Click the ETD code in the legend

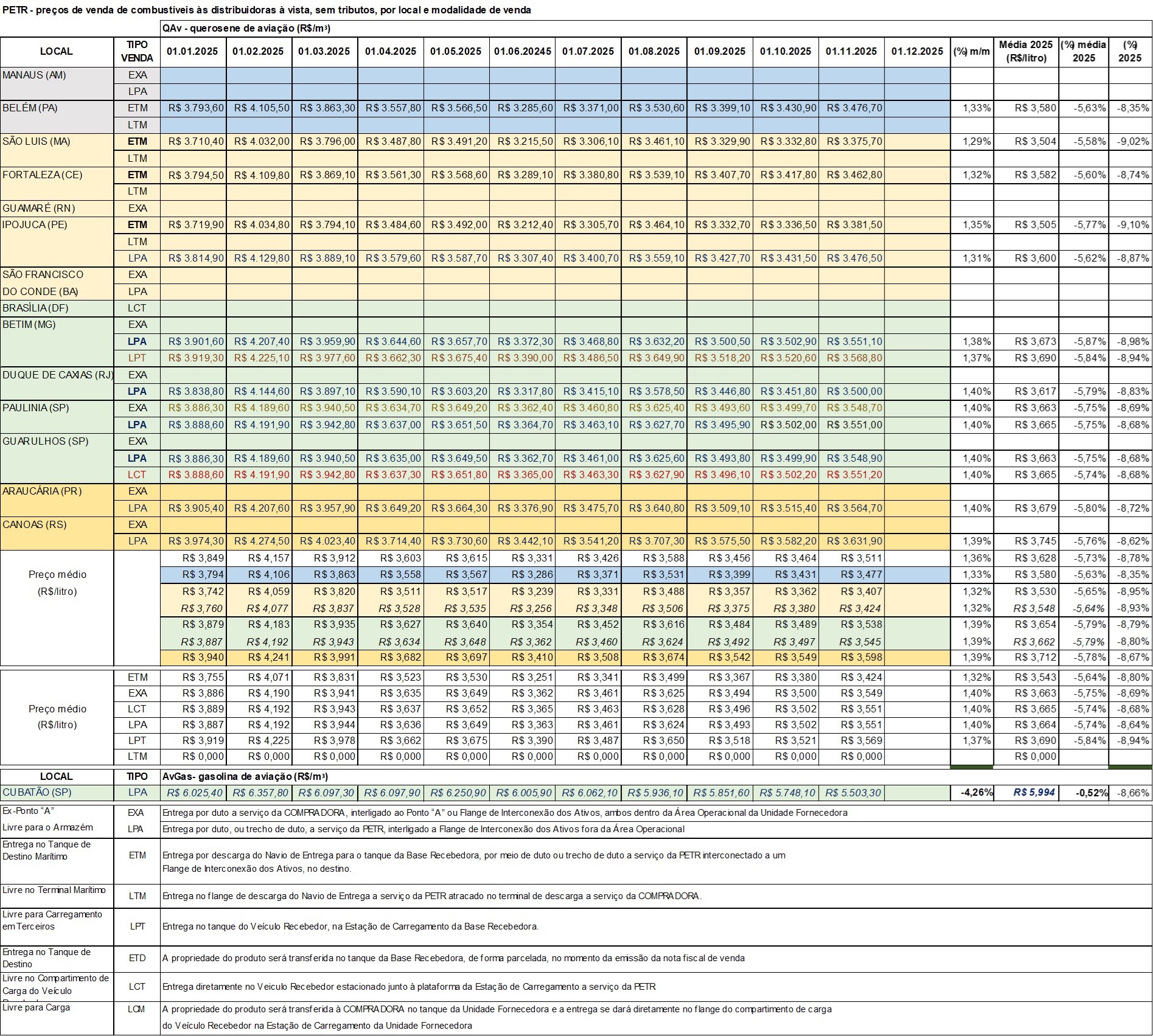(137, 958)
